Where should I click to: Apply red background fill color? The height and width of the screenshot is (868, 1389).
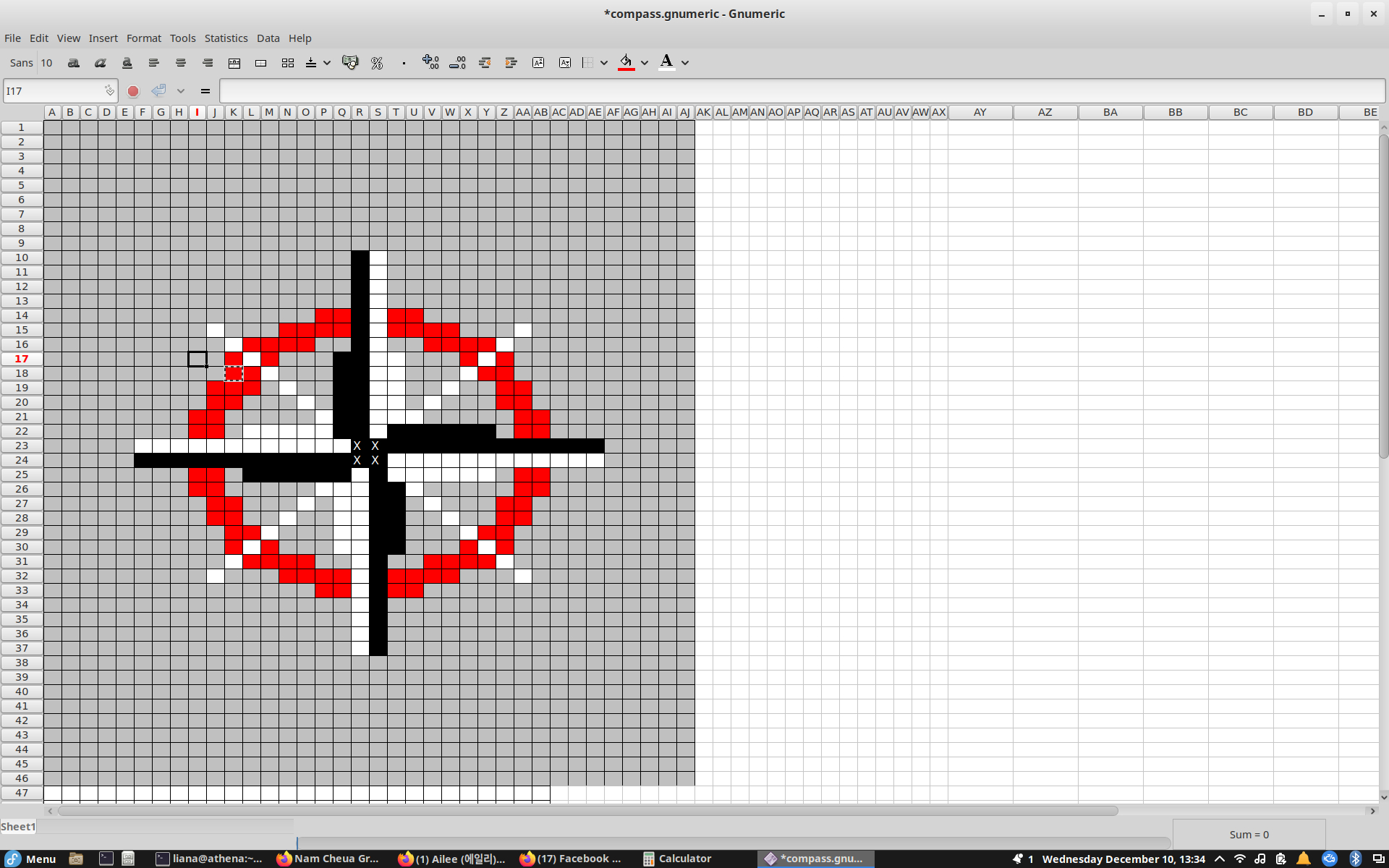pyautogui.click(x=626, y=63)
